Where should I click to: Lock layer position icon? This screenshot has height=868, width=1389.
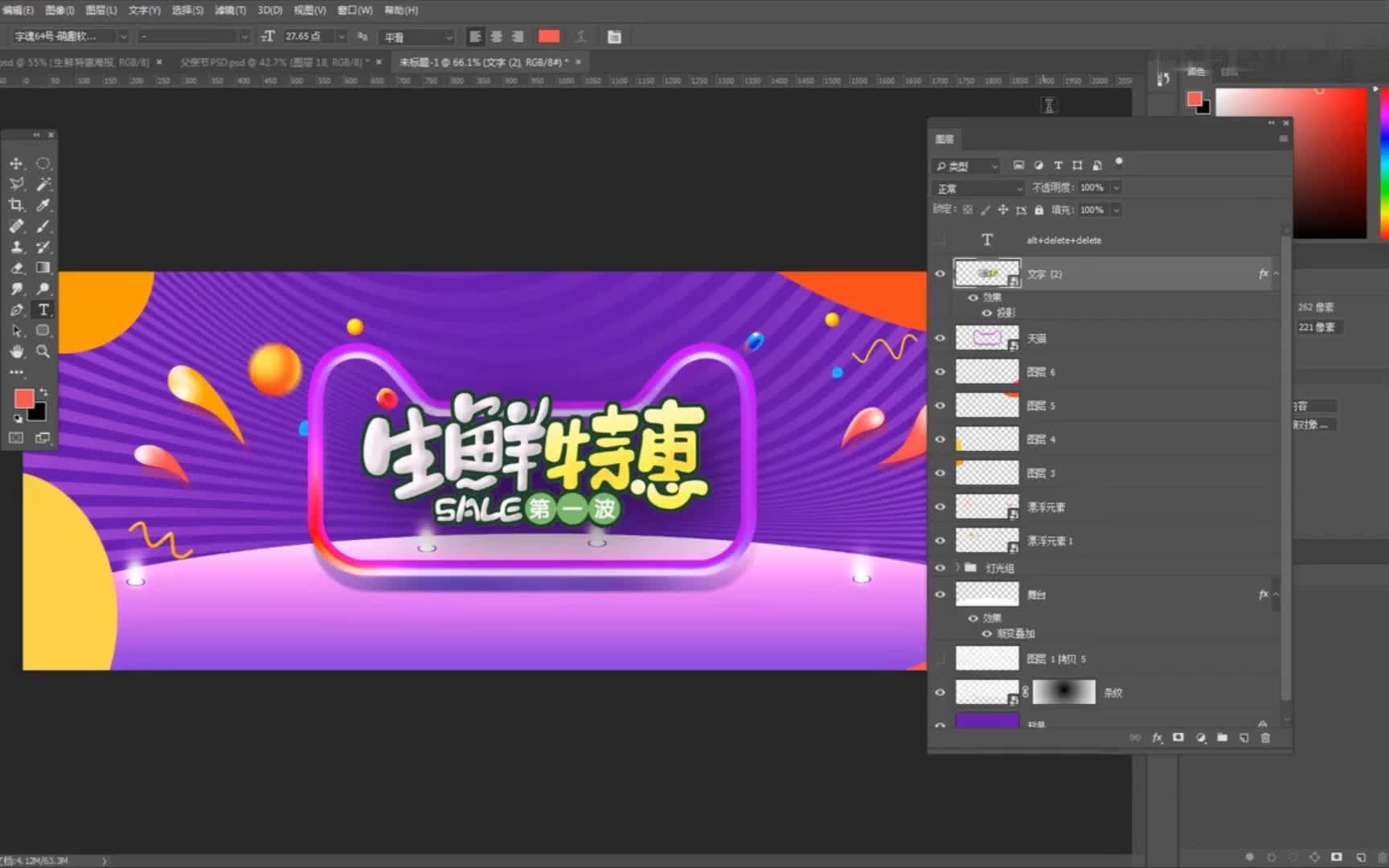point(1002,210)
